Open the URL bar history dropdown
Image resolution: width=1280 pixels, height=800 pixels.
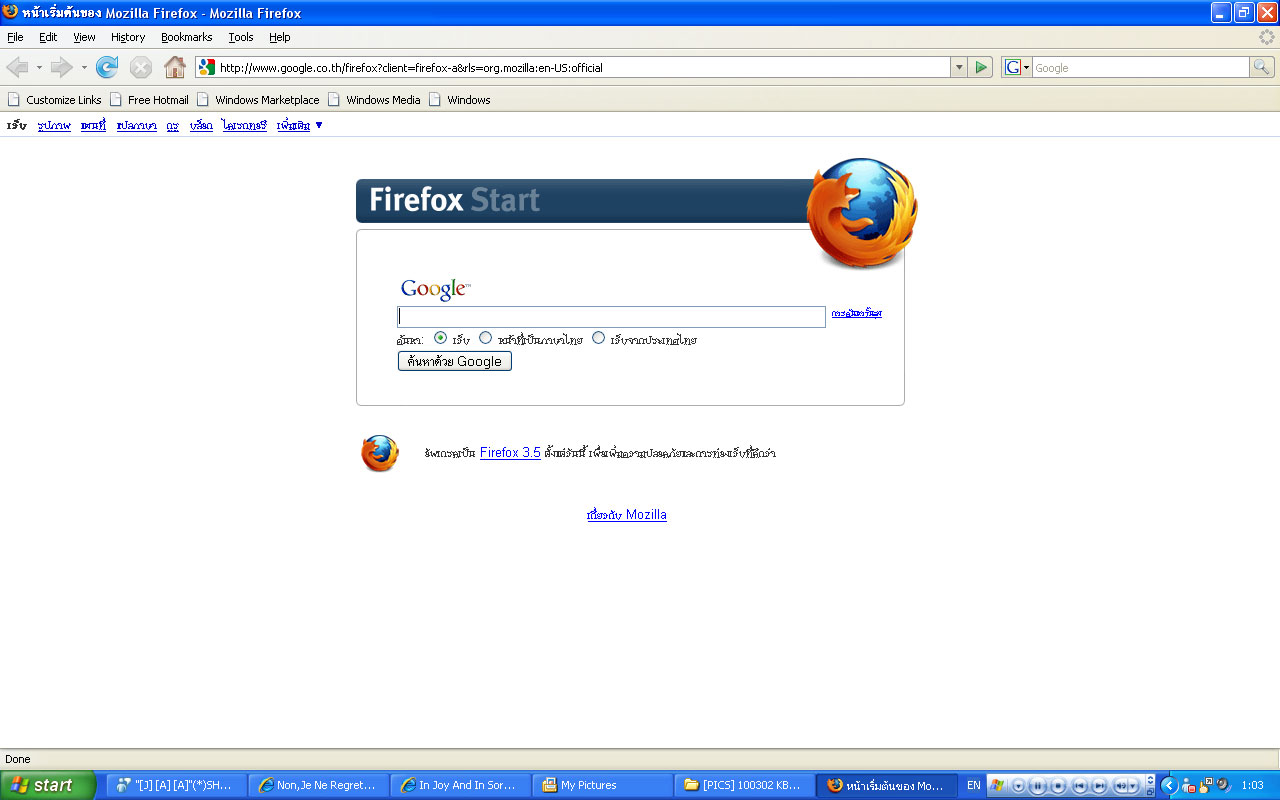(959, 67)
